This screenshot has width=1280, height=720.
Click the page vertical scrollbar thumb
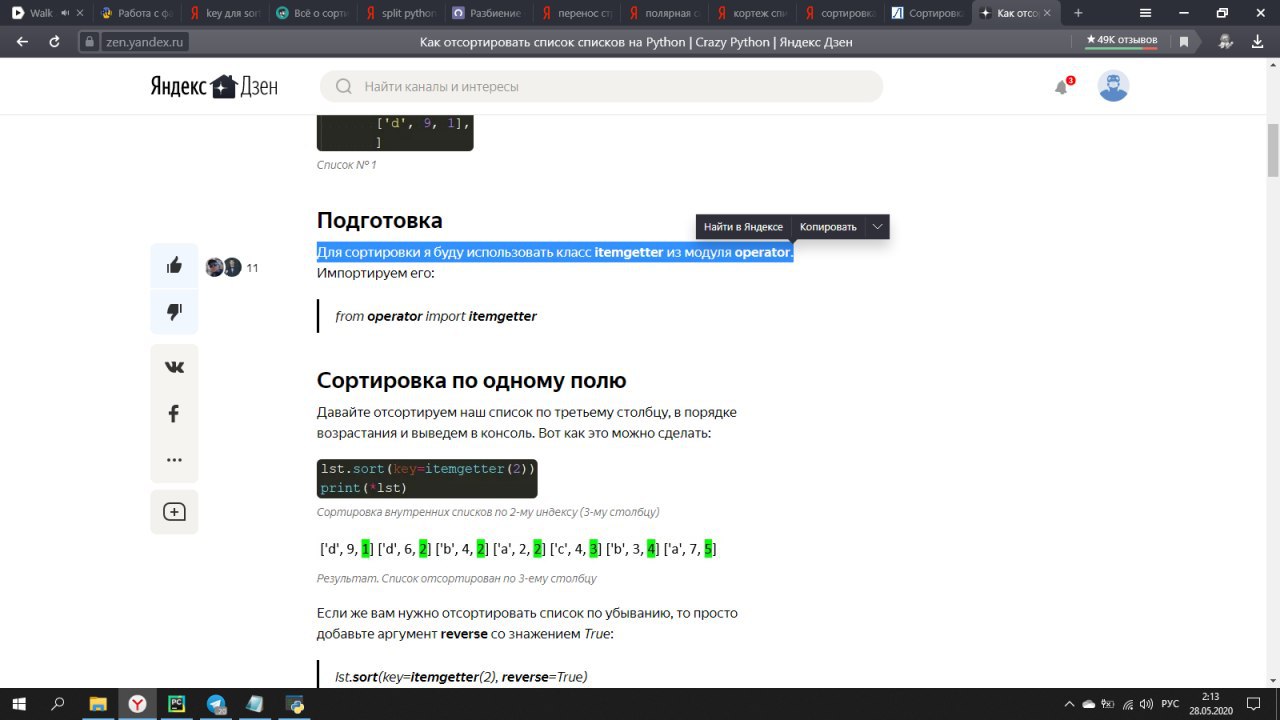pyautogui.click(x=1273, y=150)
